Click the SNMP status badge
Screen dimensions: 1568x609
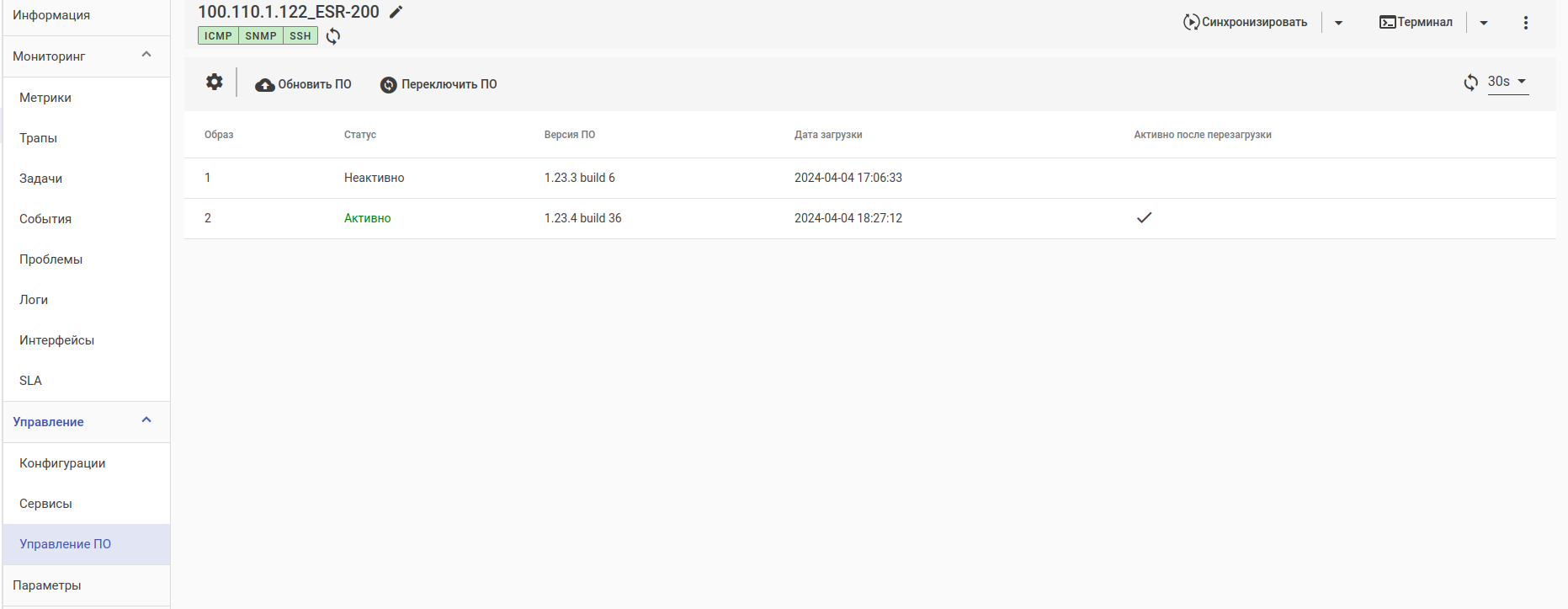(x=261, y=35)
